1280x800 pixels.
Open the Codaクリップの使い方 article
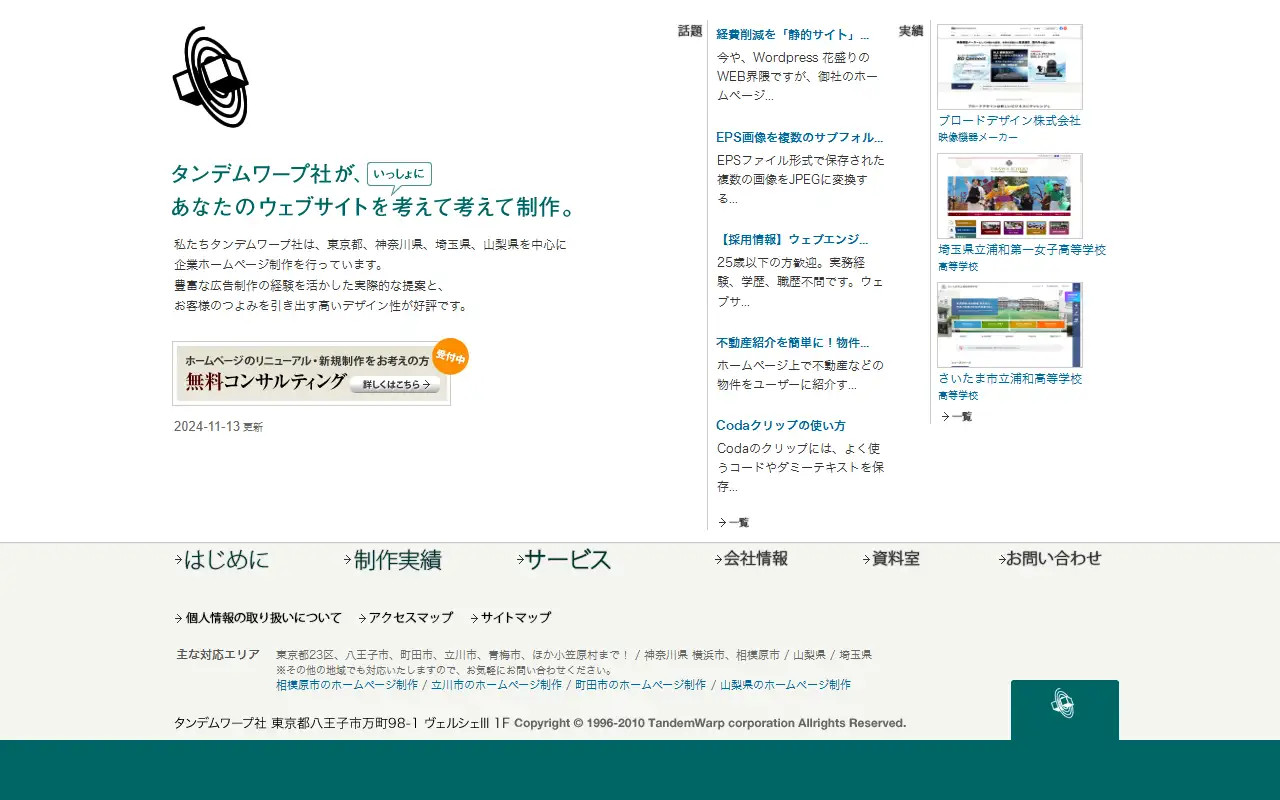781,426
